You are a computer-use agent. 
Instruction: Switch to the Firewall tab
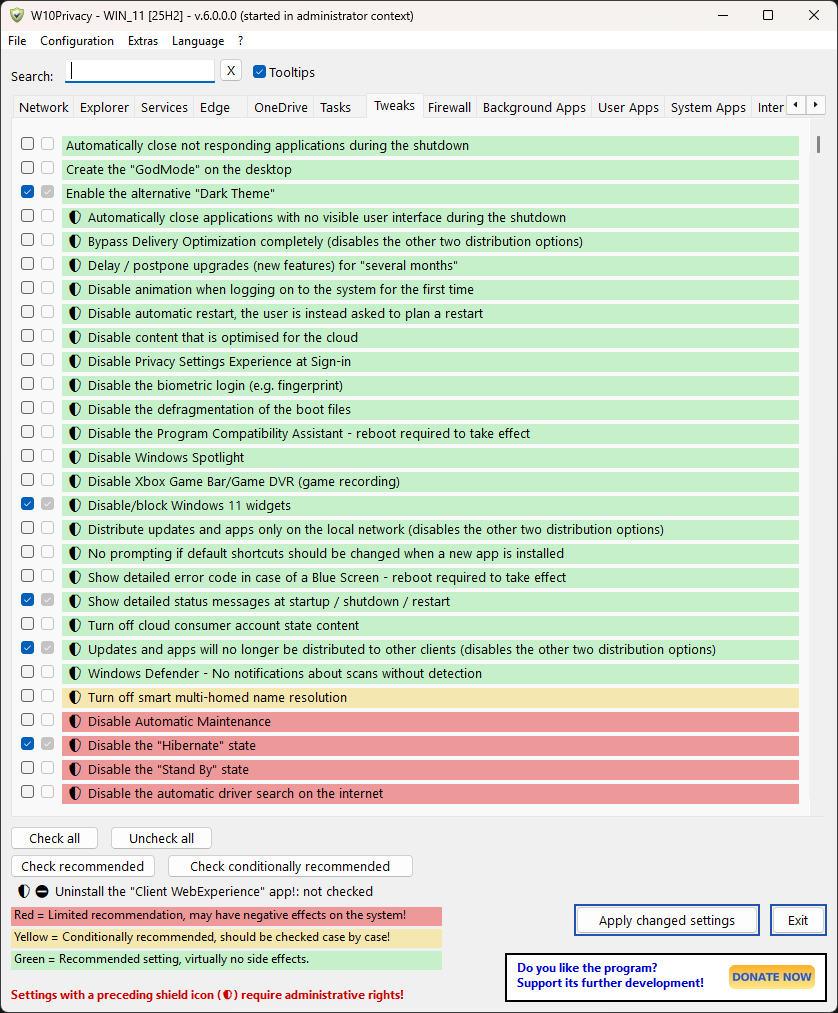pos(449,107)
